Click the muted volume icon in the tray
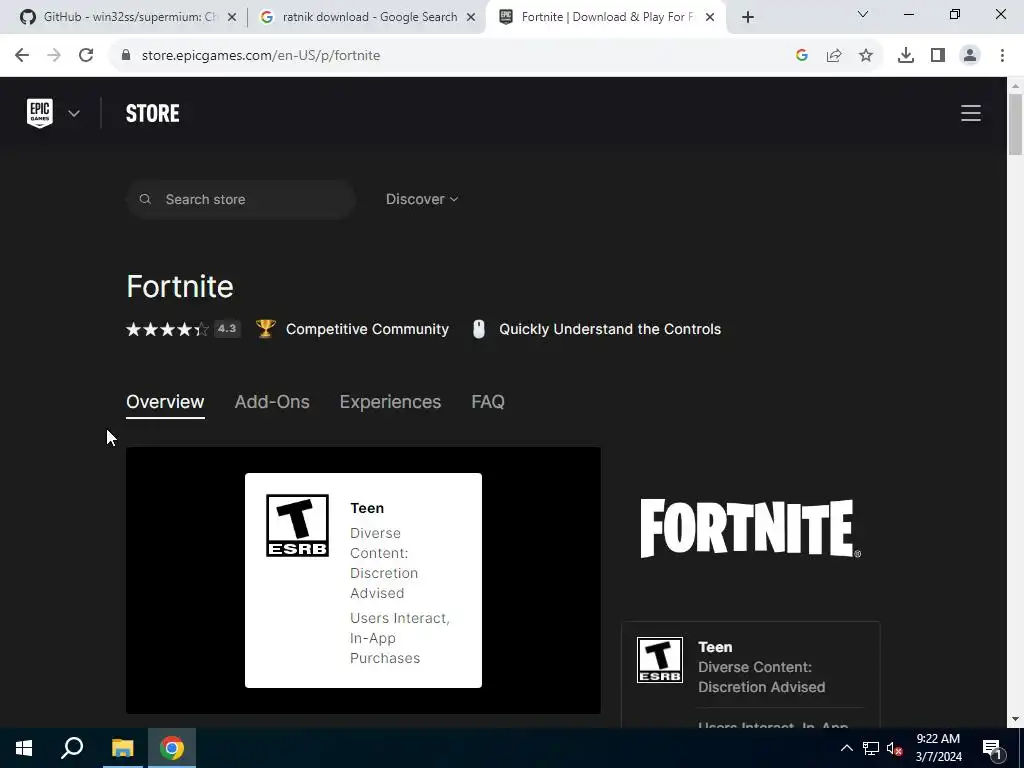This screenshot has height=768, width=1024. point(895,748)
